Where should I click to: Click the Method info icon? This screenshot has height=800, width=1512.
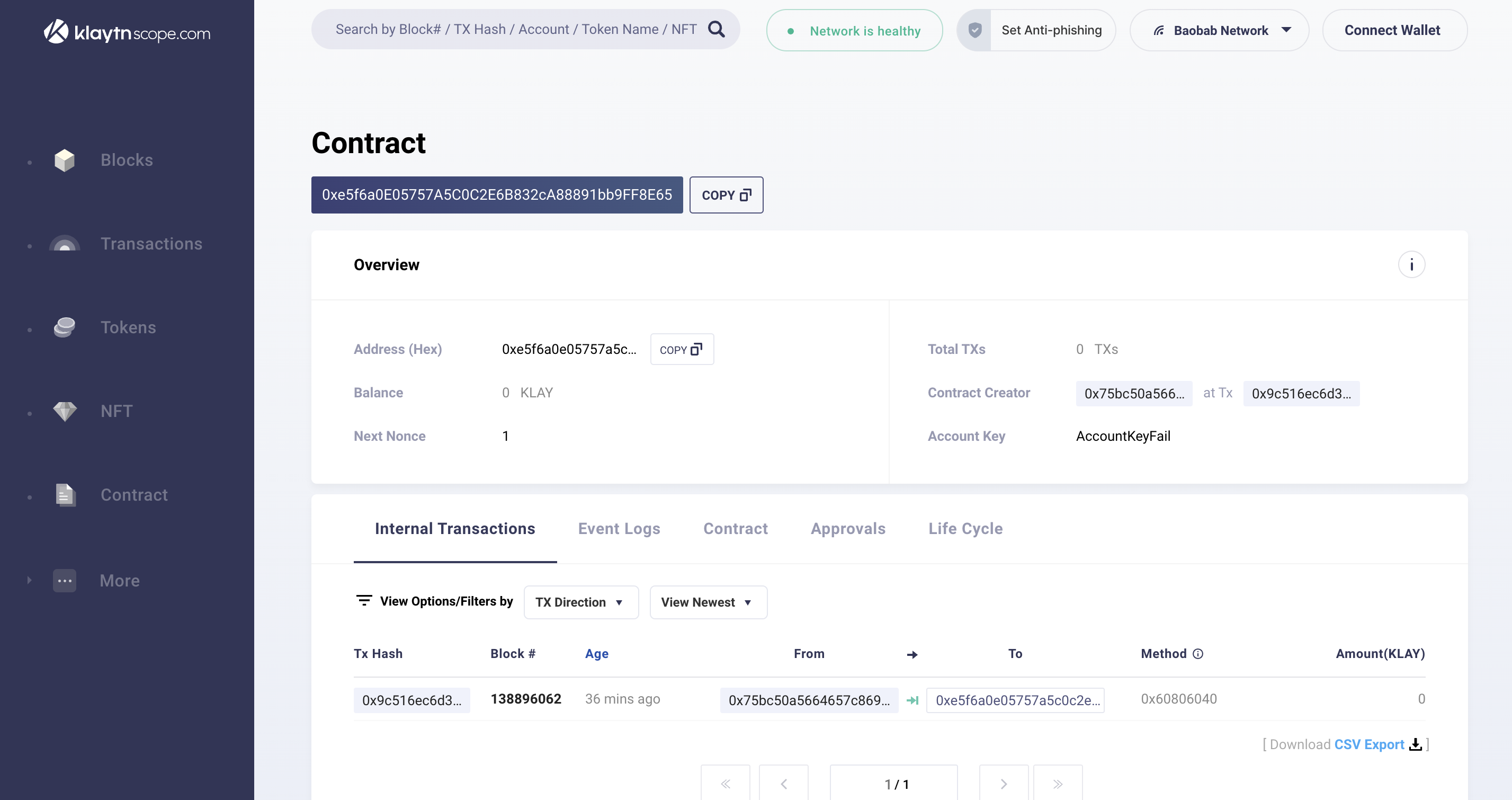click(x=1198, y=654)
